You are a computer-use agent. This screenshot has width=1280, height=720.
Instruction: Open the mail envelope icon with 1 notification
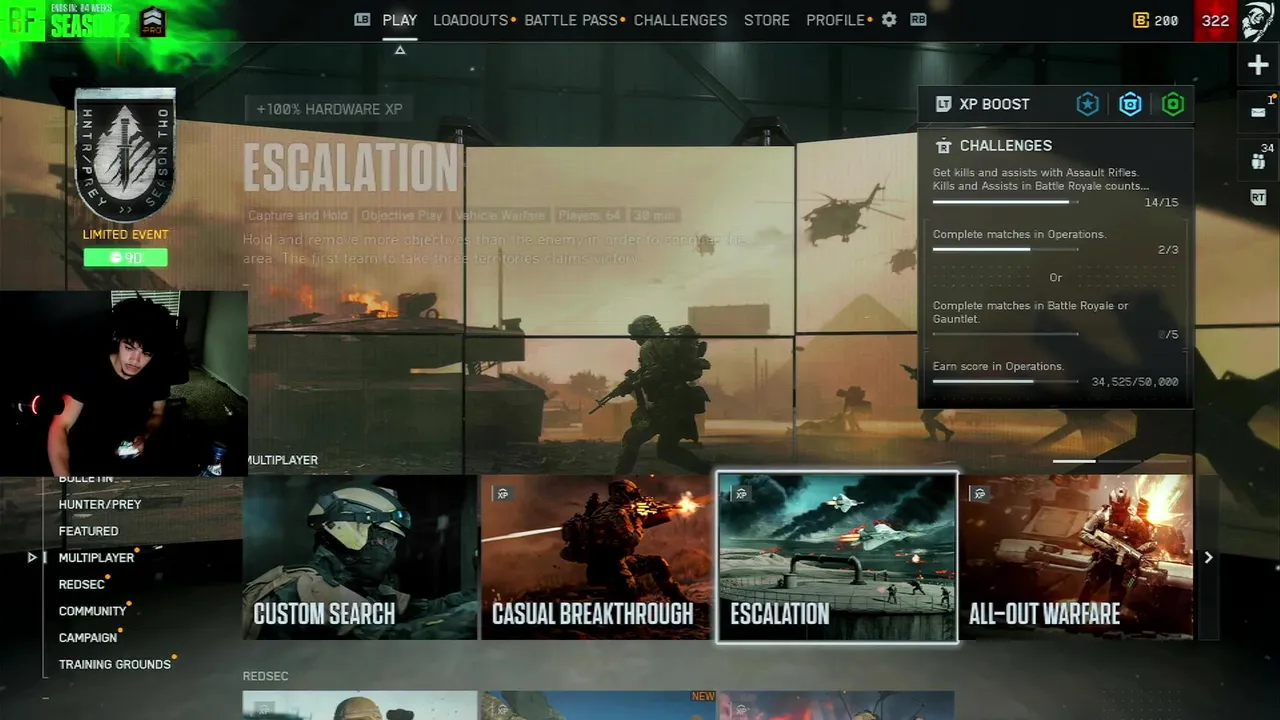1258,112
